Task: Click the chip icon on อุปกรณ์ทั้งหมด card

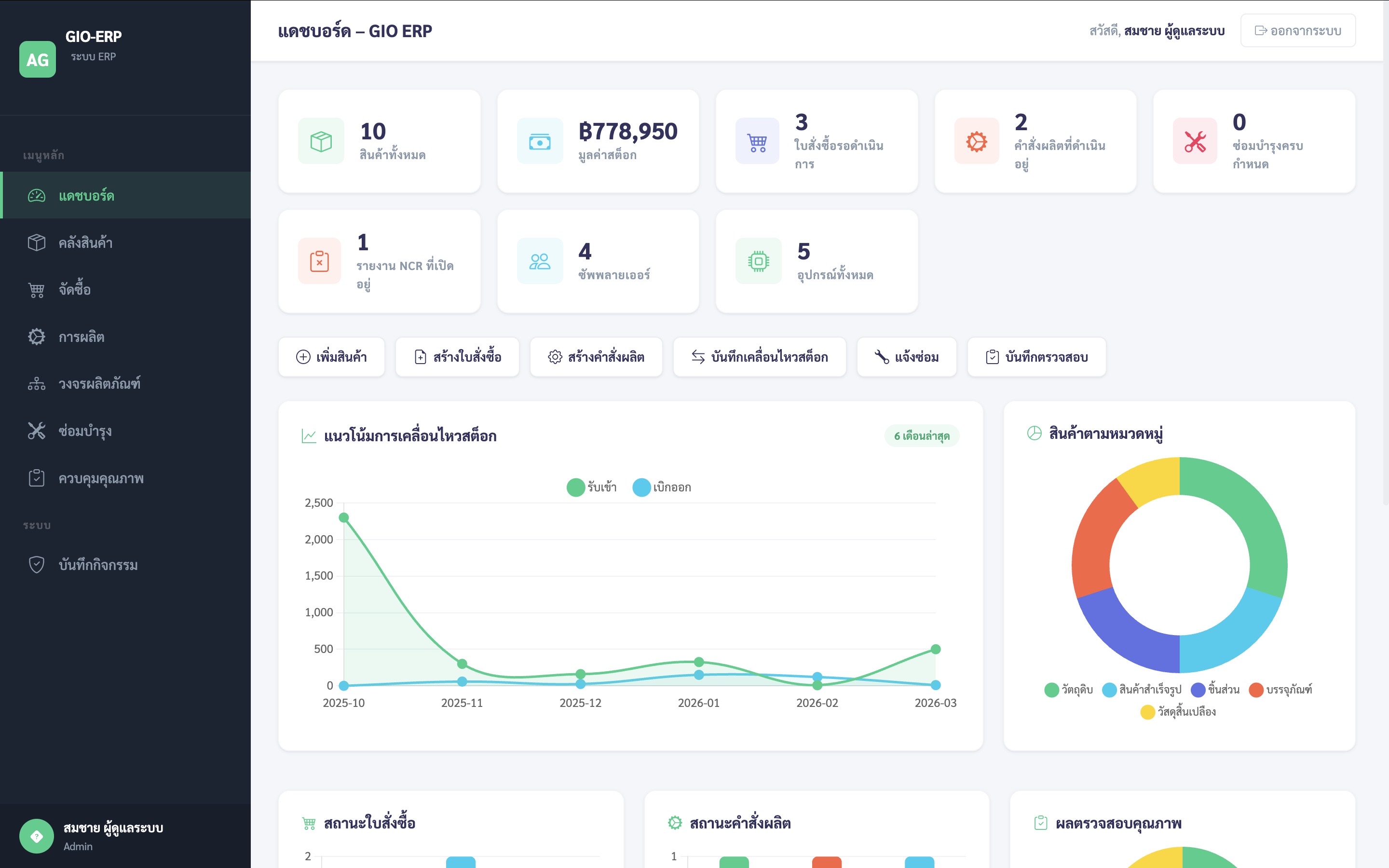Action: pos(758,261)
